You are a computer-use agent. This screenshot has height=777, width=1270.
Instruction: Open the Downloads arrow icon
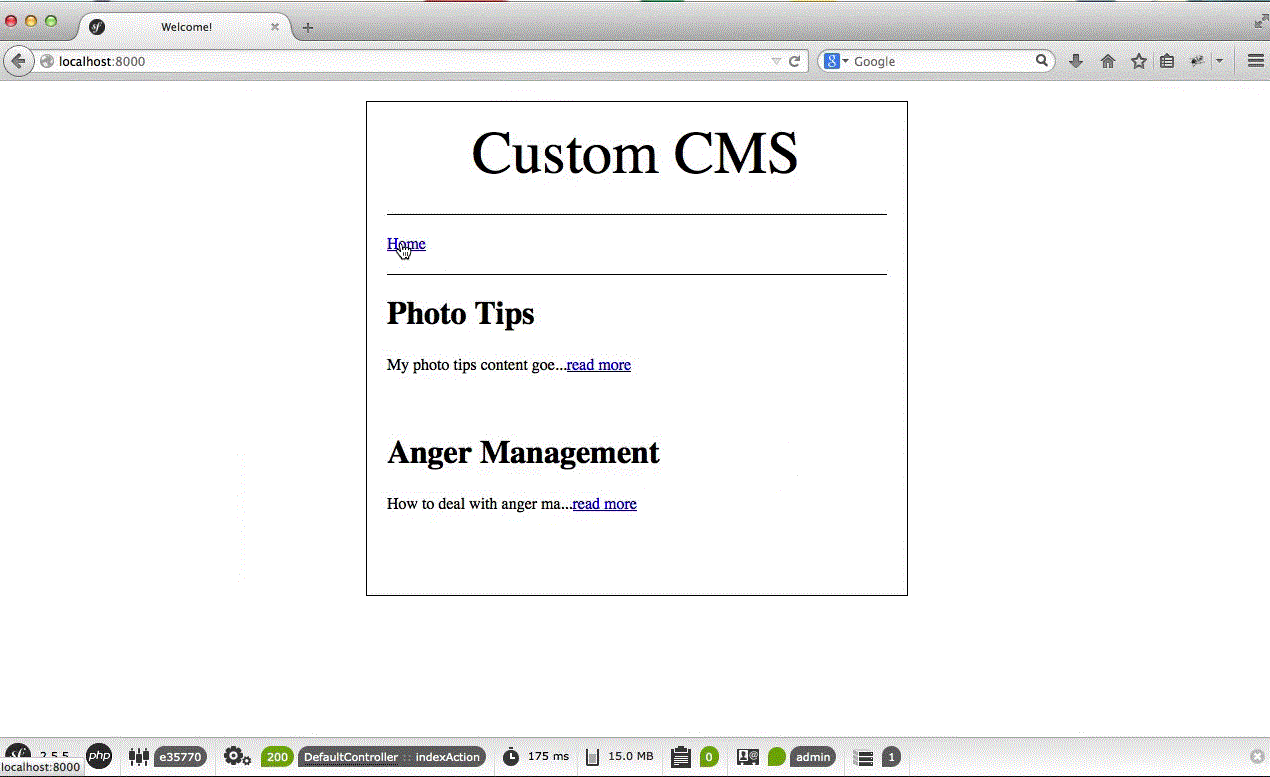pyautogui.click(x=1076, y=61)
